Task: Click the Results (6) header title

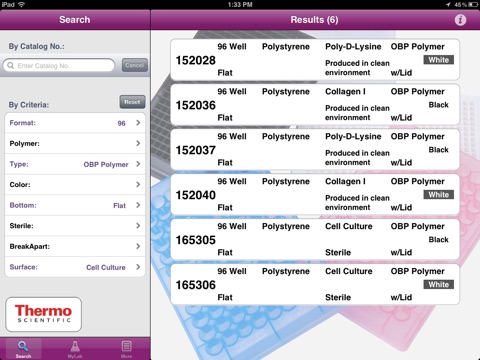Action: click(x=314, y=20)
